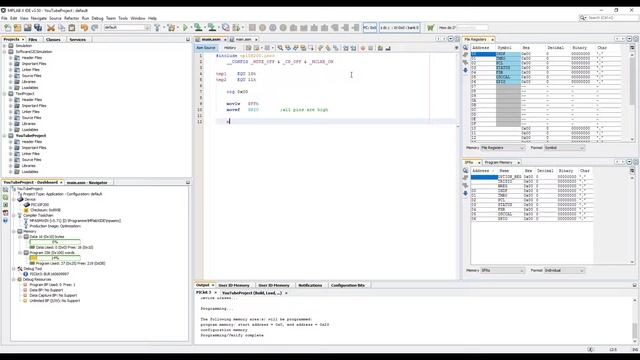
Task: Click the Make and Program Device icon
Action: (x=198, y=28)
